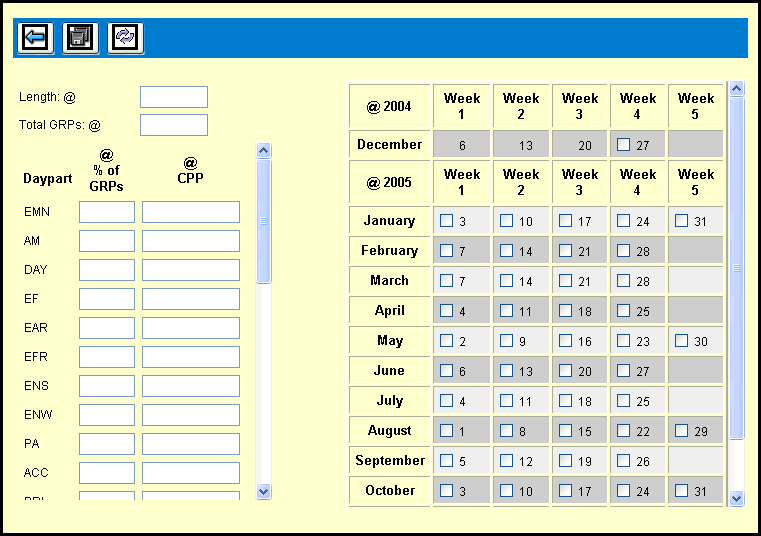Tick the October 31 week checkbox
Image resolution: width=761 pixels, height=536 pixels.
(x=682, y=491)
